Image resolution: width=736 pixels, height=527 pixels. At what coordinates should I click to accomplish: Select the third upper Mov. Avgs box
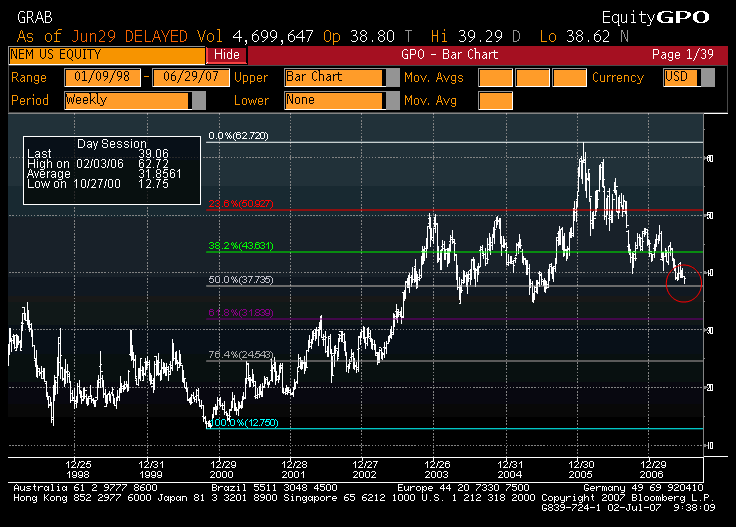569,77
